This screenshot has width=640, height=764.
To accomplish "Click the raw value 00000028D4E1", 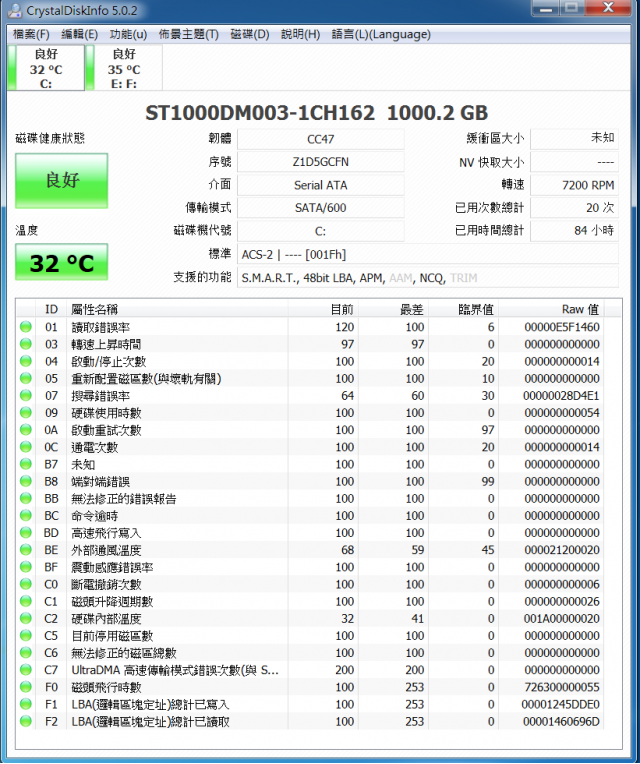I will [x=561, y=396].
